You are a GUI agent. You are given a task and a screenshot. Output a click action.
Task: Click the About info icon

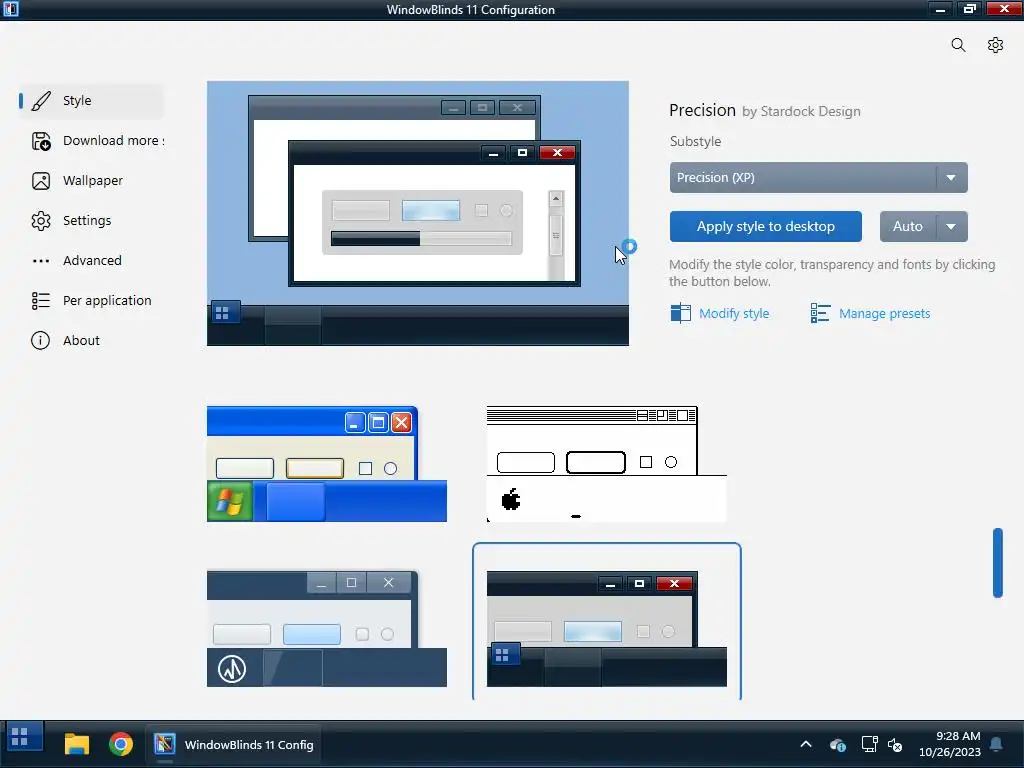[x=40, y=340]
